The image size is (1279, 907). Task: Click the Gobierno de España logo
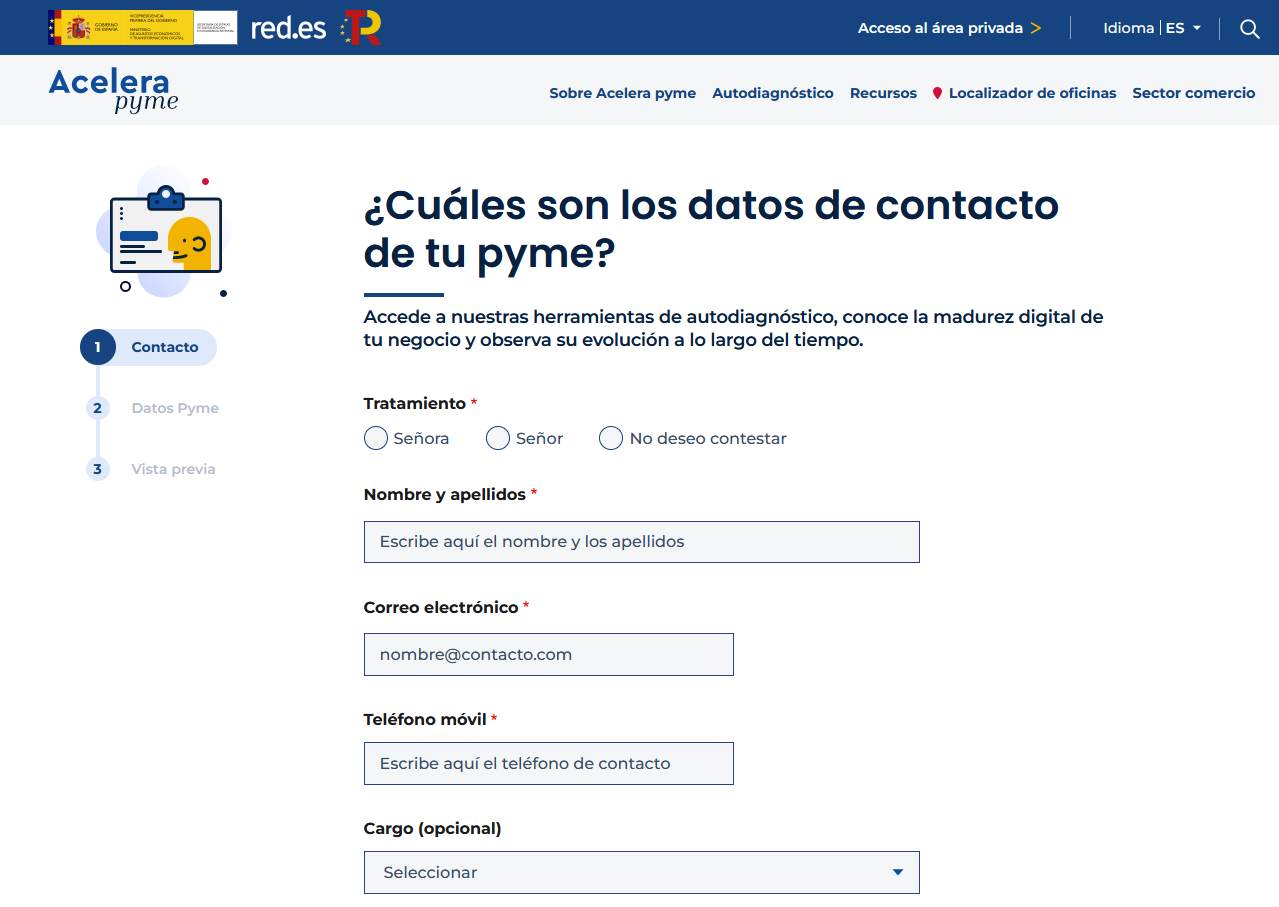(142, 28)
